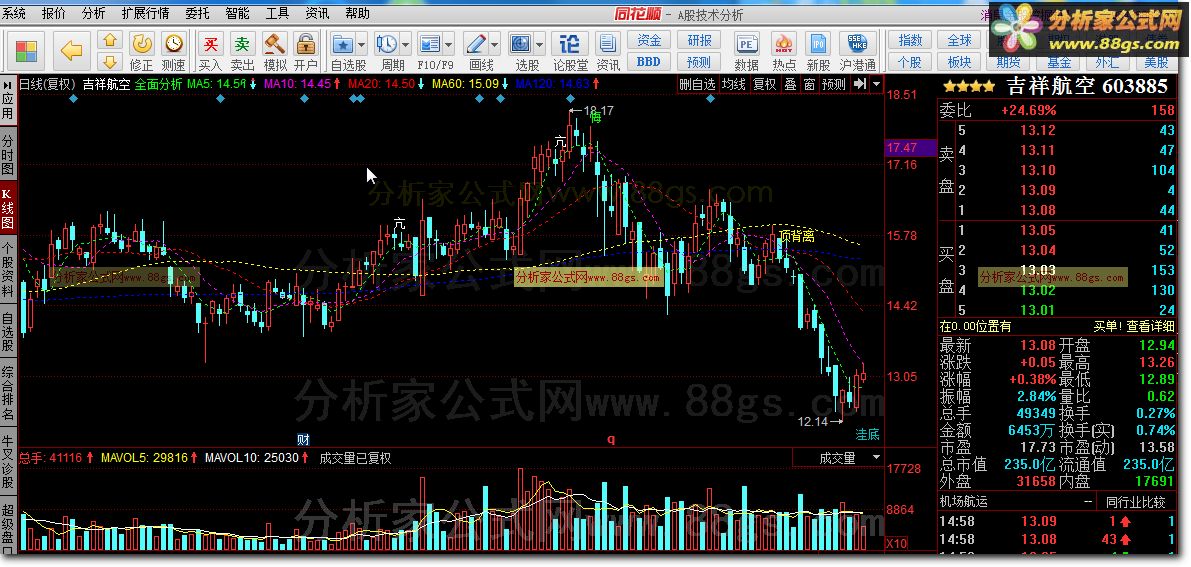Expand the F10/F9 dropdown arrow
This screenshot has height=567, width=1191.
[449, 43]
